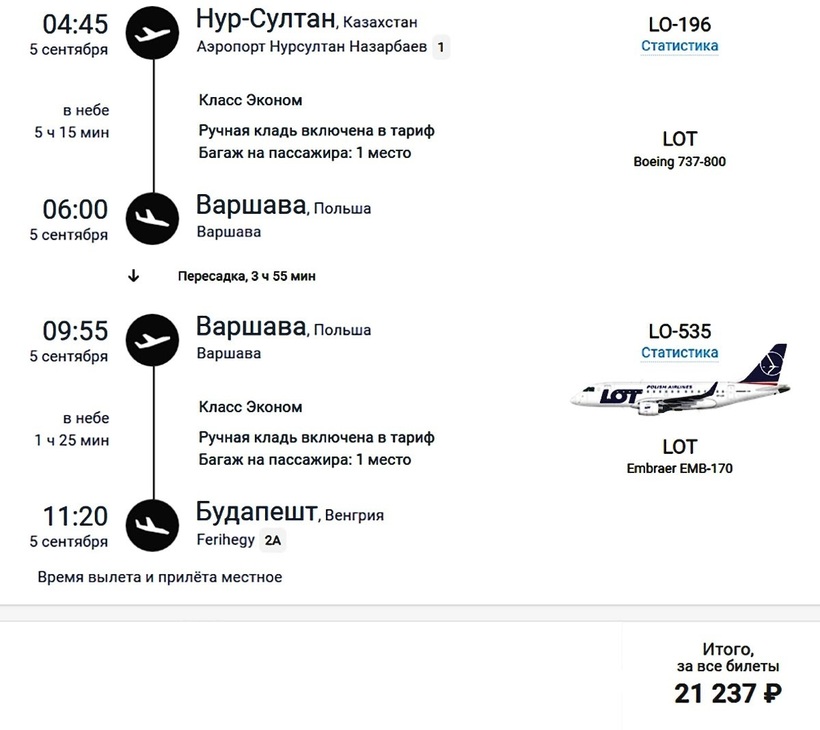Click the 11:20 arrival time
Screen dimensions: 820x730
75,517
